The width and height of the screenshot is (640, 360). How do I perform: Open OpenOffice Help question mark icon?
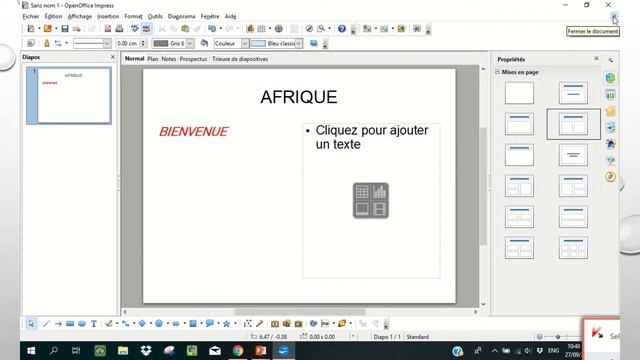(342, 29)
